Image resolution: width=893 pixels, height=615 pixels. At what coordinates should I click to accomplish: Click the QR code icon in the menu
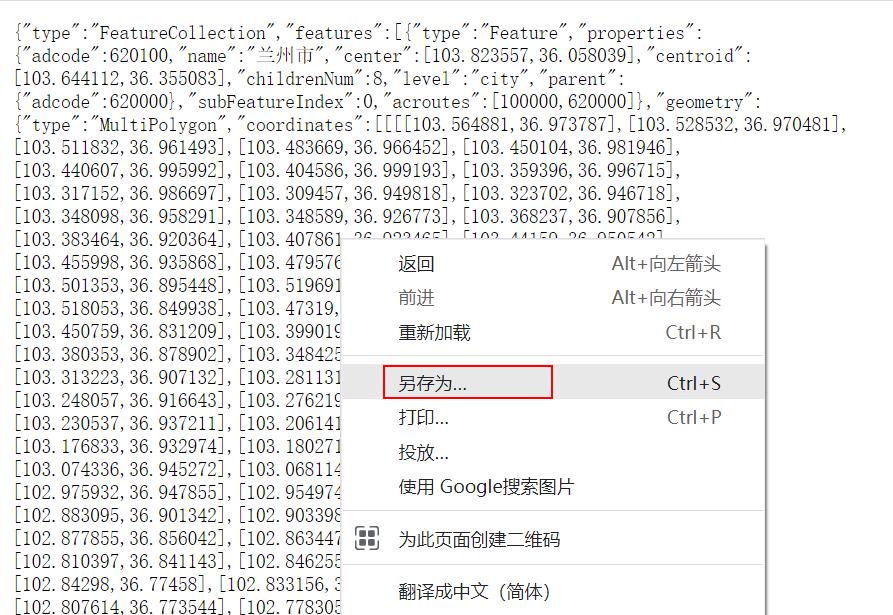[x=367, y=538]
